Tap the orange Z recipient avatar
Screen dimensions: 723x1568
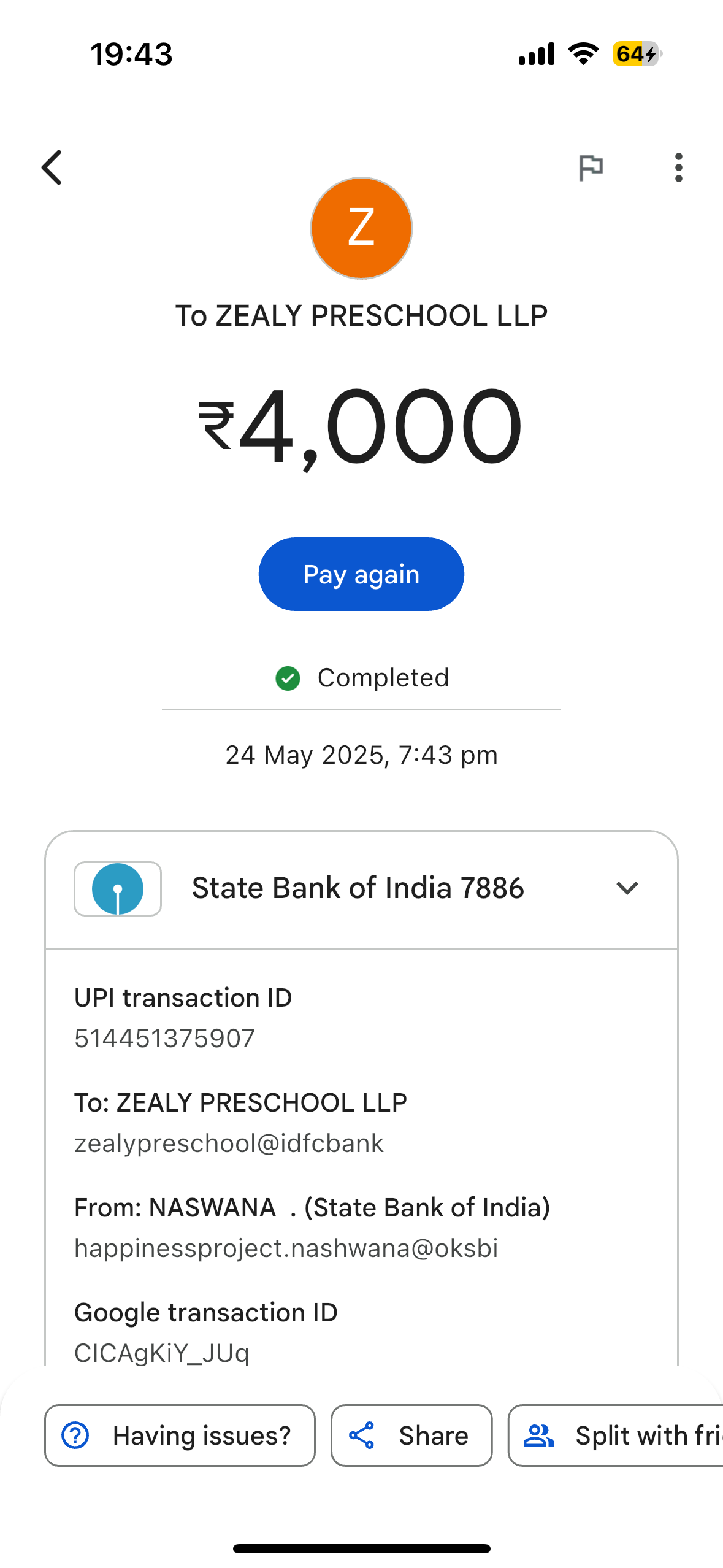coord(361,228)
